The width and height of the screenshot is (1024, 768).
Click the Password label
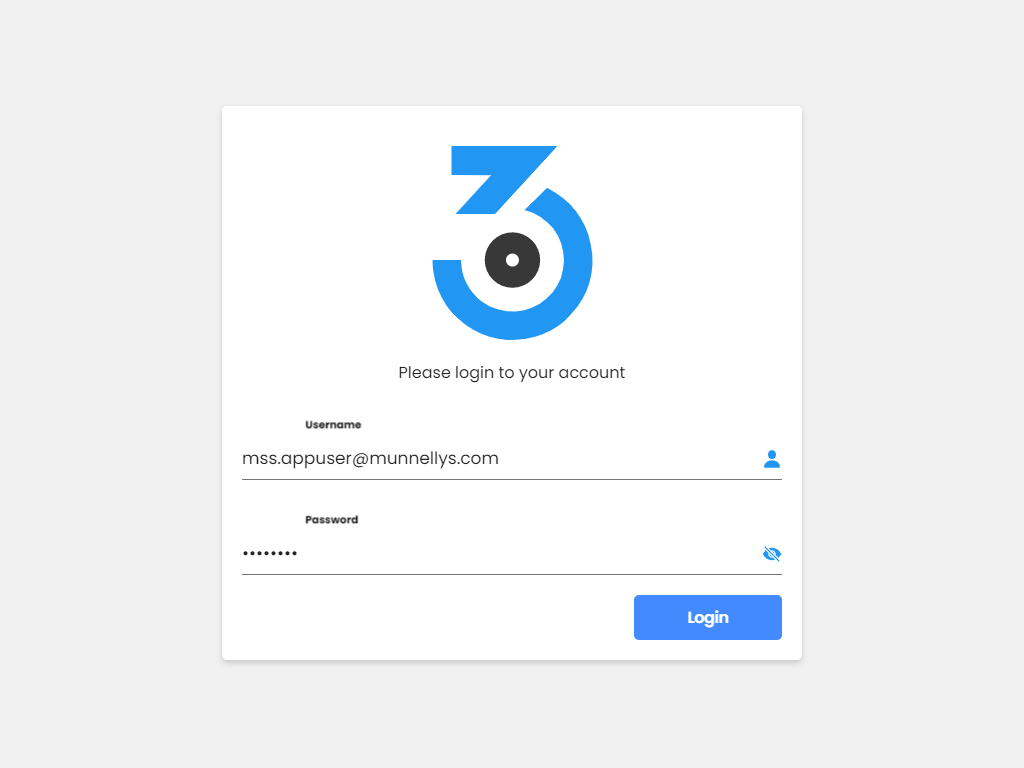(332, 520)
